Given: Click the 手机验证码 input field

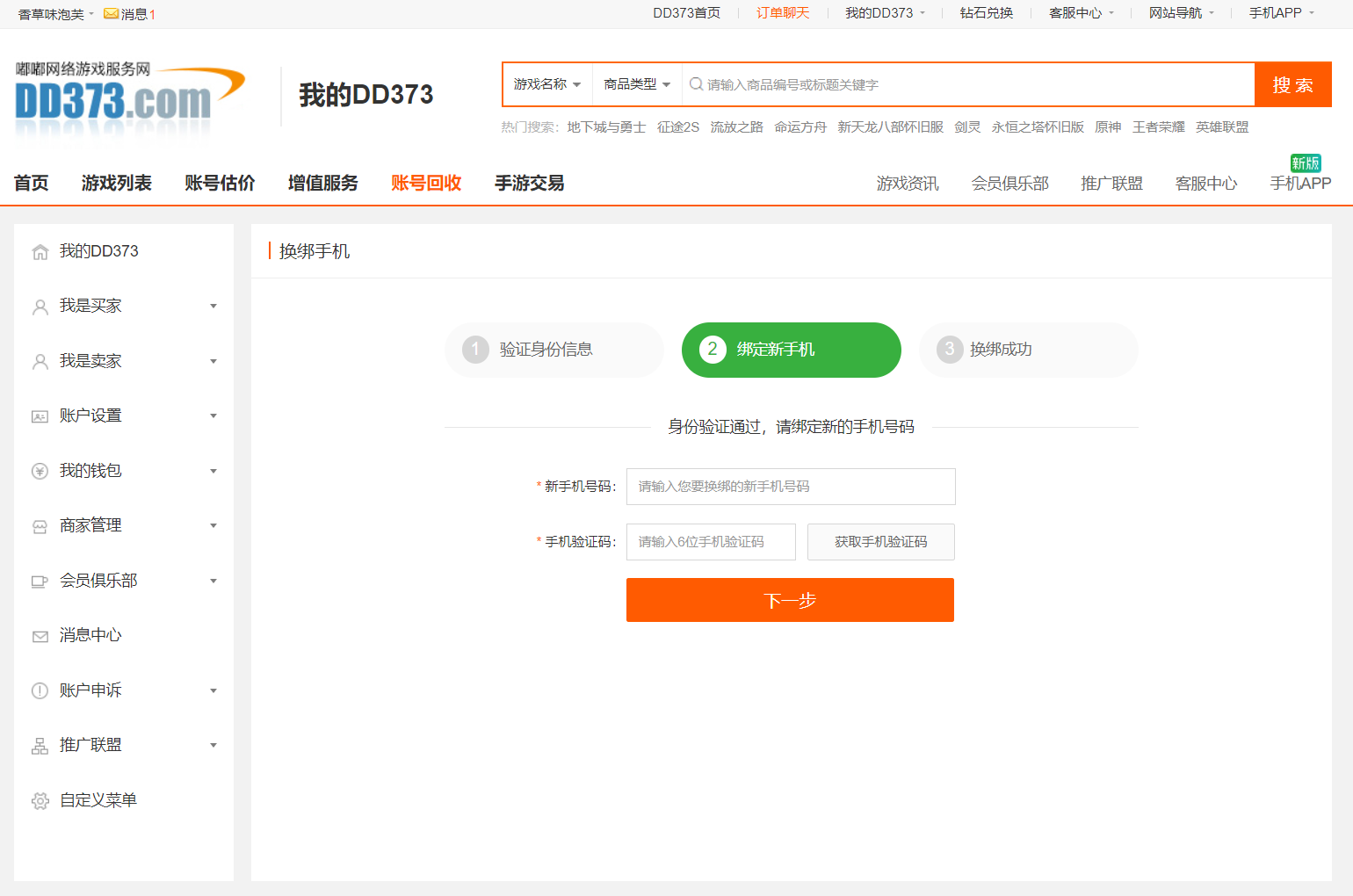Looking at the screenshot, I should pyautogui.click(x=711, y=542).
